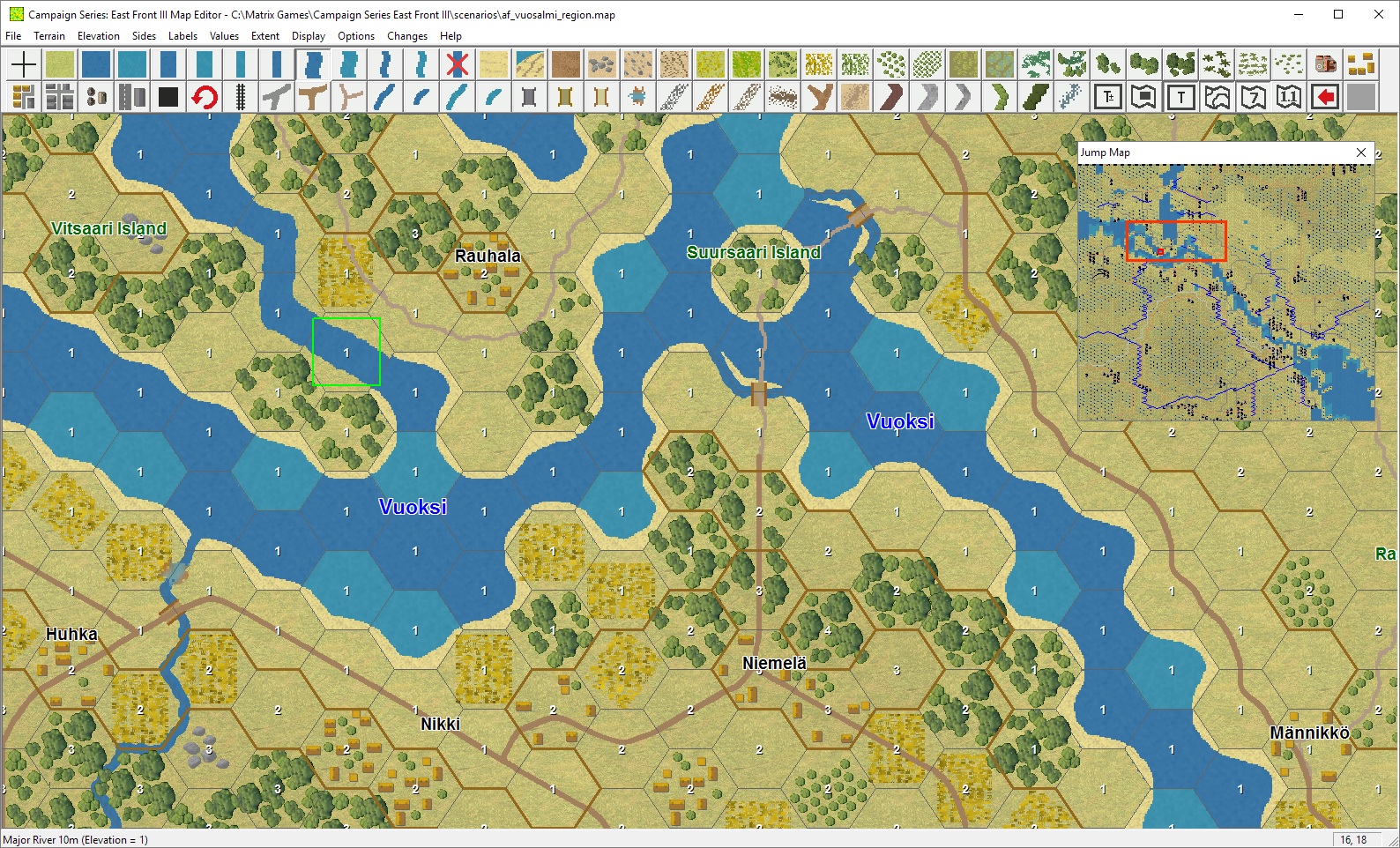Click the T± label tool
This screenshot has width=1400, height=848.
pyautogui.click(x=1107, y=96)
